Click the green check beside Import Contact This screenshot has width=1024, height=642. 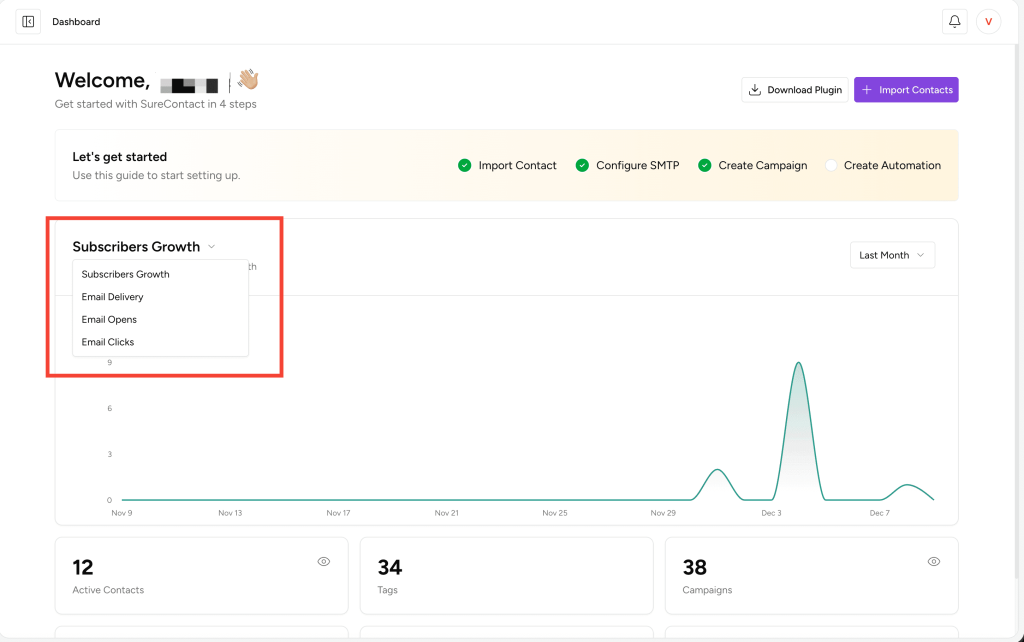click(464, 166)
